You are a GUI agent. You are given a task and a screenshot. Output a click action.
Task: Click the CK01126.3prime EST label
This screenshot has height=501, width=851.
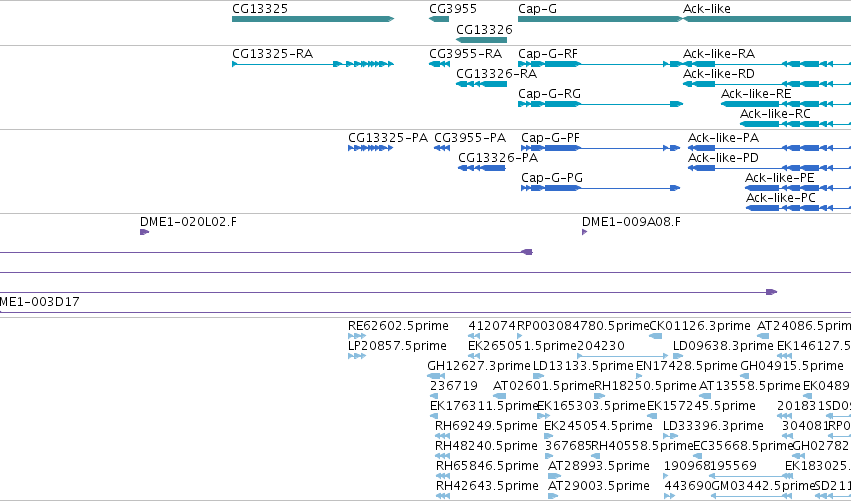(700, 326)
